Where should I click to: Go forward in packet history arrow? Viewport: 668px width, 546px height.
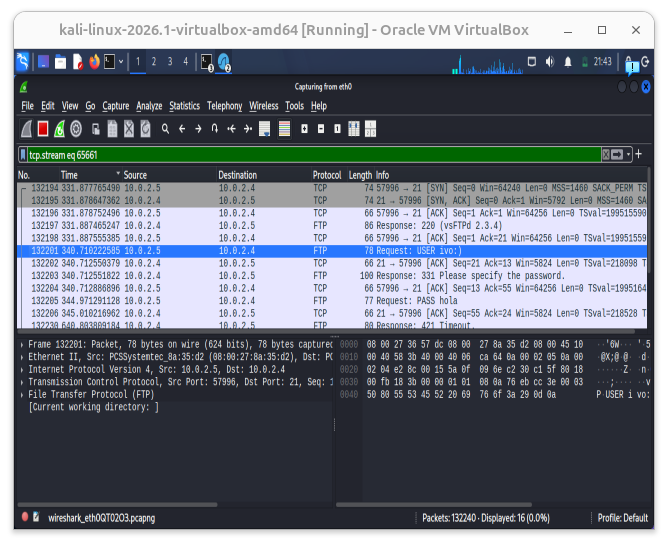pos(198,129)
